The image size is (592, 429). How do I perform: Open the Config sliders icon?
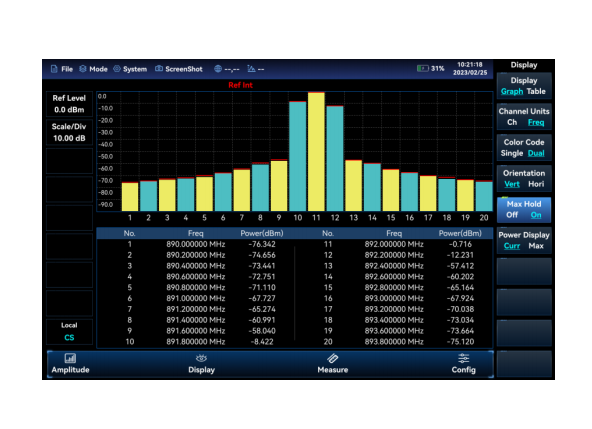(x=464, y=358)
